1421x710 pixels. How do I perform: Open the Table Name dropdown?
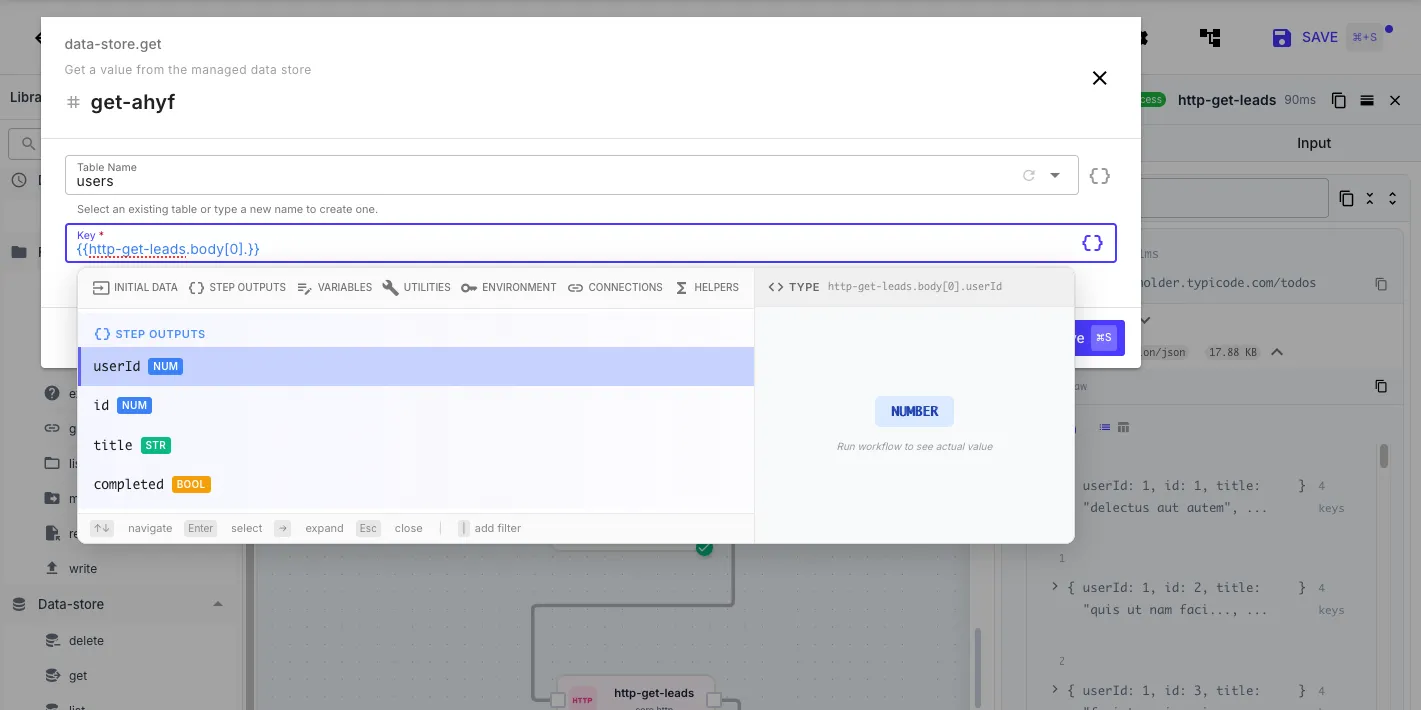(x=1055, y=175)
